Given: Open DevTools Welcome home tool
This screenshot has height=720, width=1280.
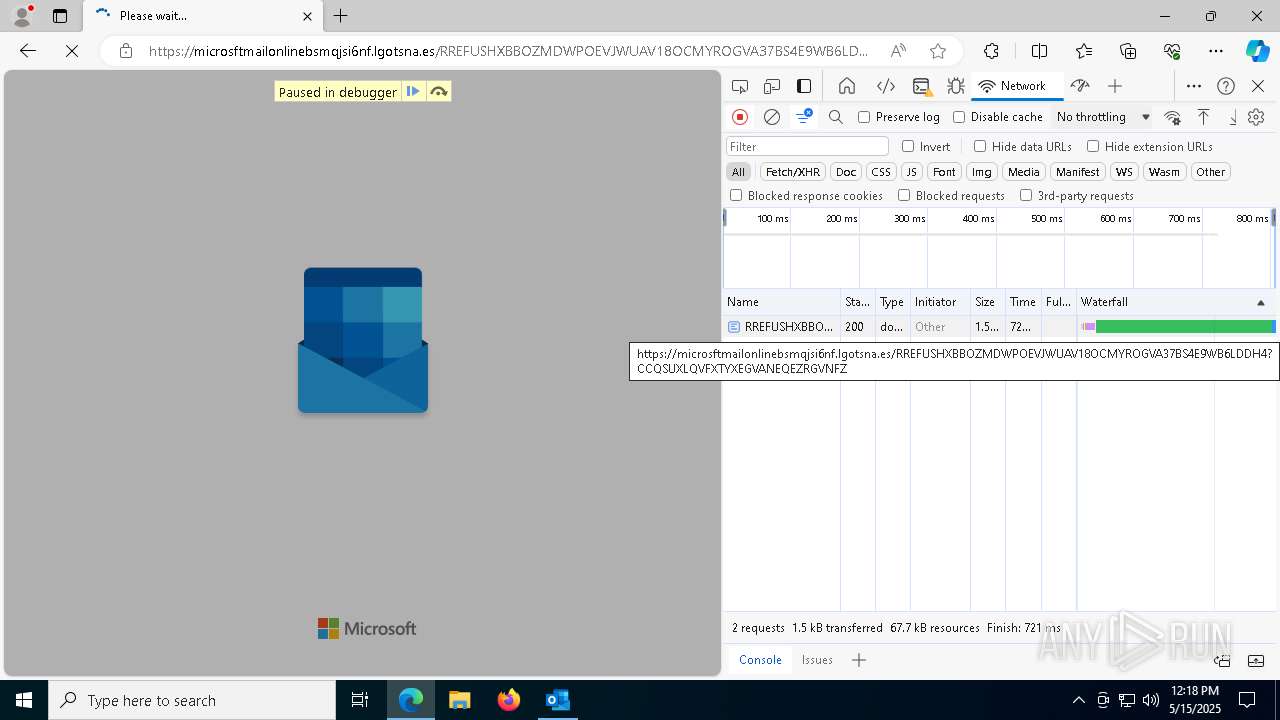Looking at the screenshot, I should (x=847, y=86).
